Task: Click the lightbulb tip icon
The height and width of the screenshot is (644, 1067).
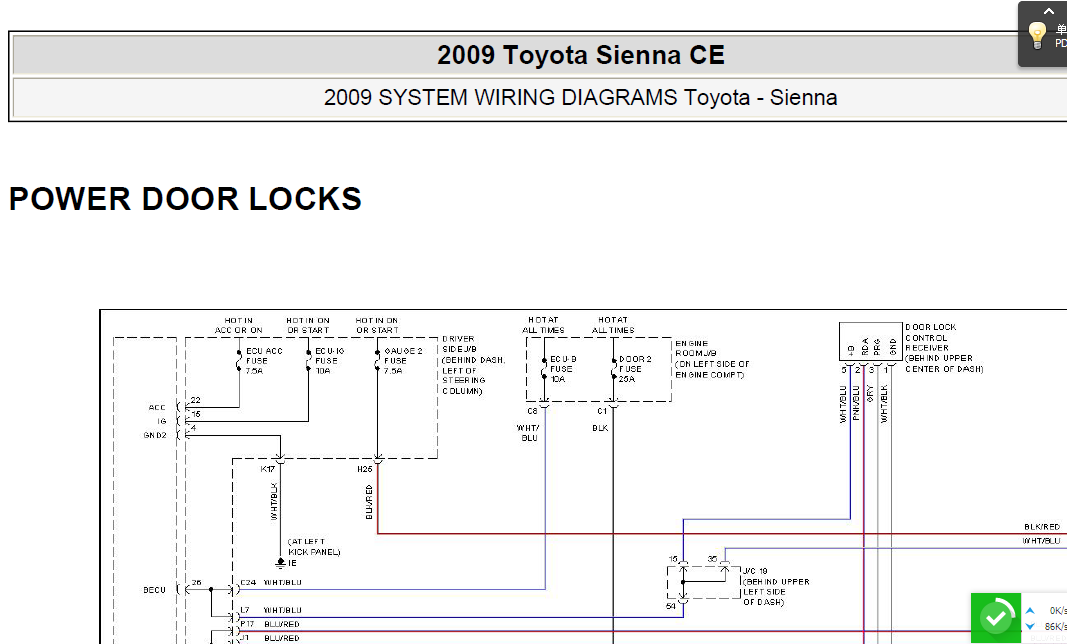Action: point(1036,35)
